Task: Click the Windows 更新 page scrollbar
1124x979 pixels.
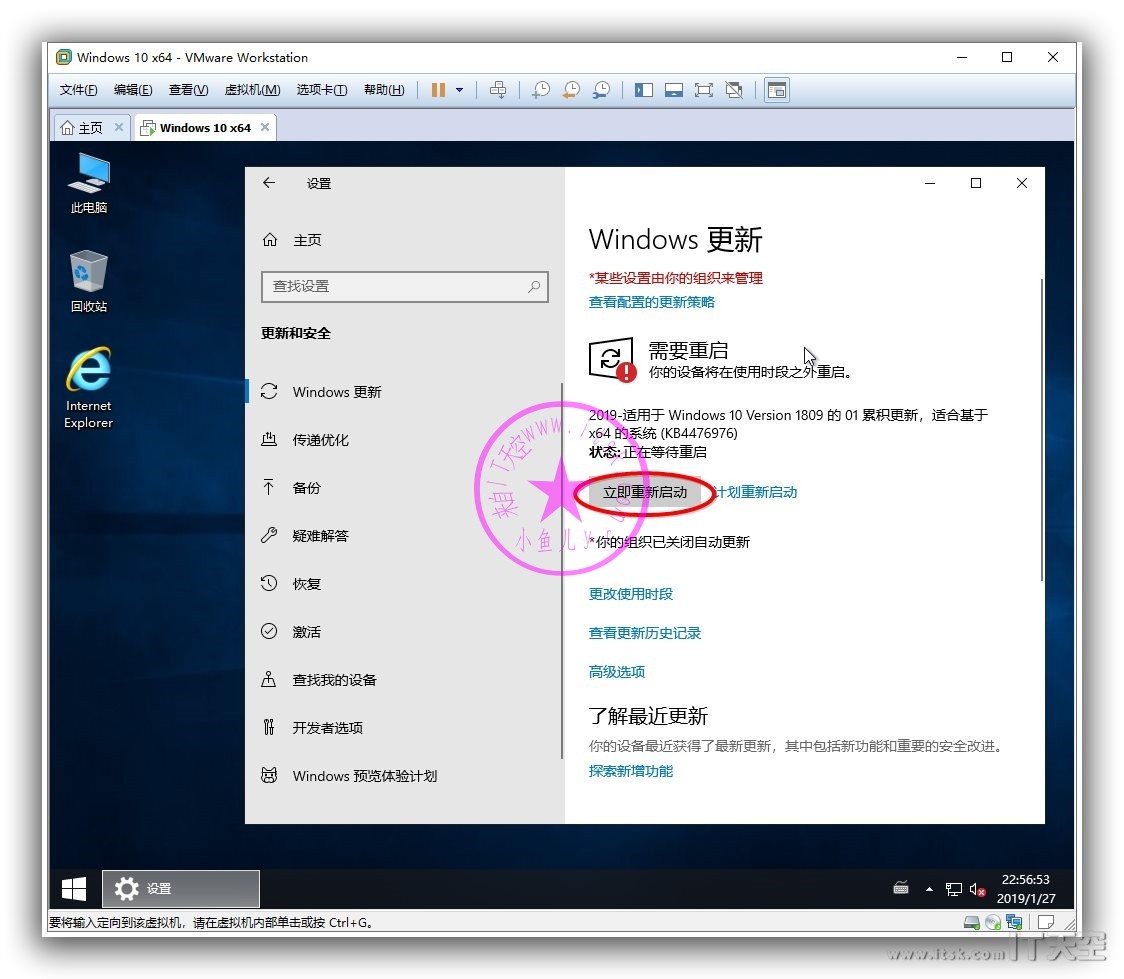Action: click(x=1042, y=430)
